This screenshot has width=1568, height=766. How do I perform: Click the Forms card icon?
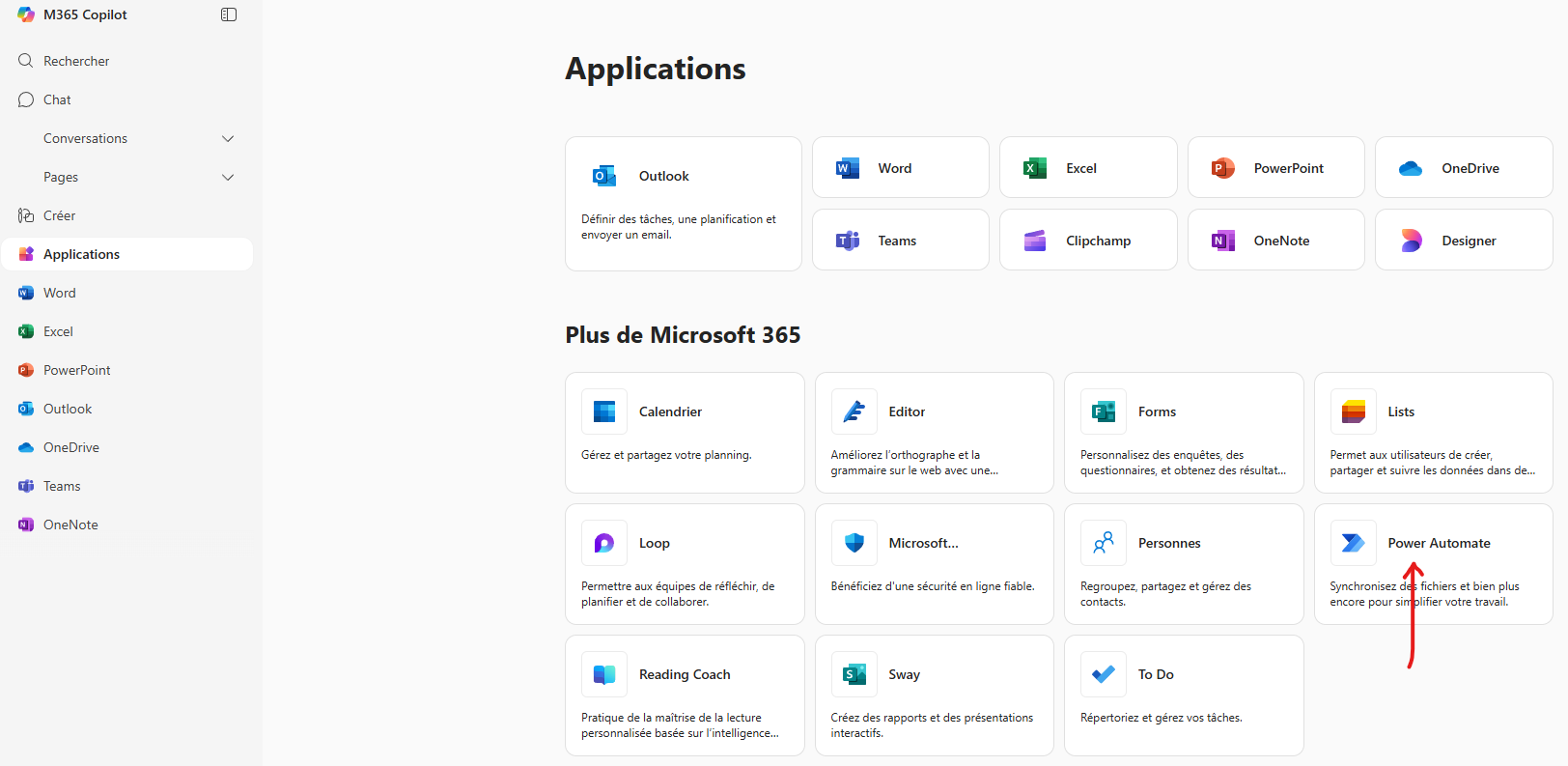point(1104,411)
